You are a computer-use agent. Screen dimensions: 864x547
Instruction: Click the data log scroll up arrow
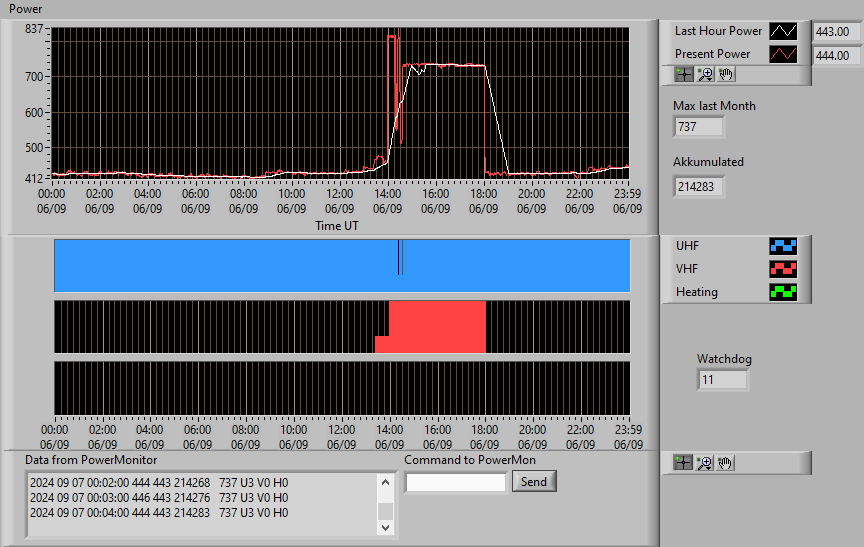pos(385,483)
